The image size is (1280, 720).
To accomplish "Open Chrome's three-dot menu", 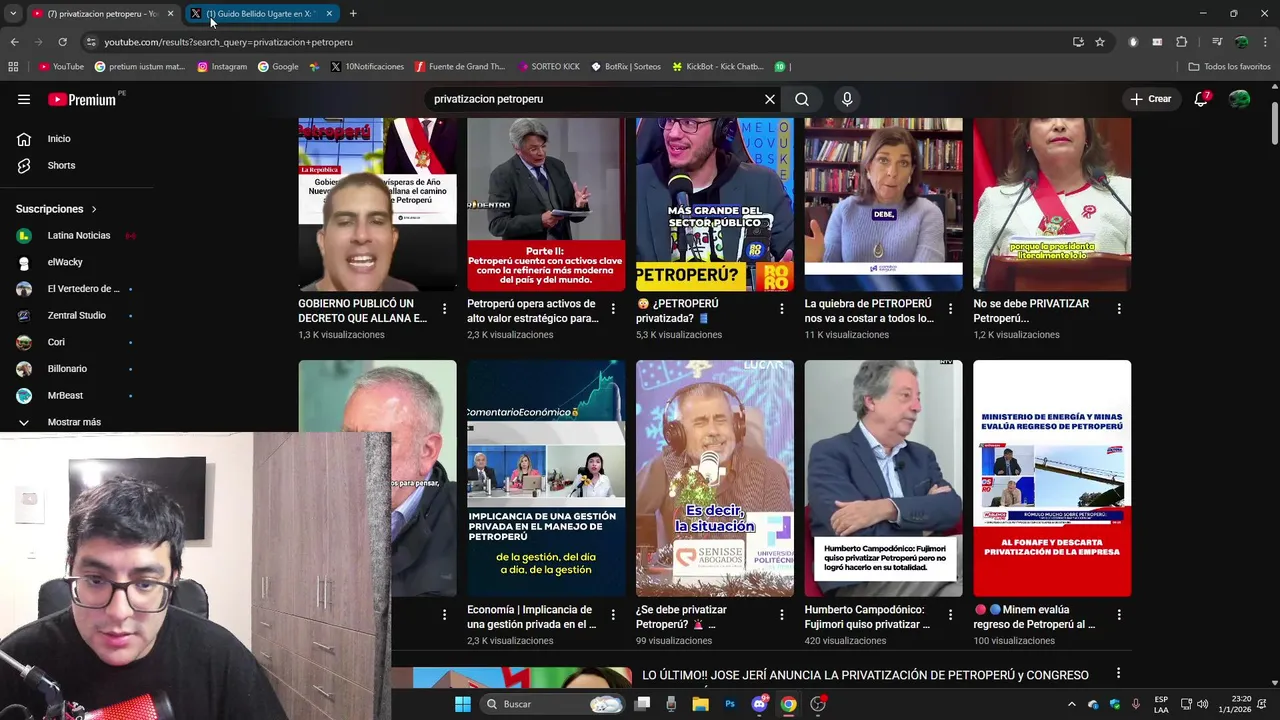I will (1266, 42).
